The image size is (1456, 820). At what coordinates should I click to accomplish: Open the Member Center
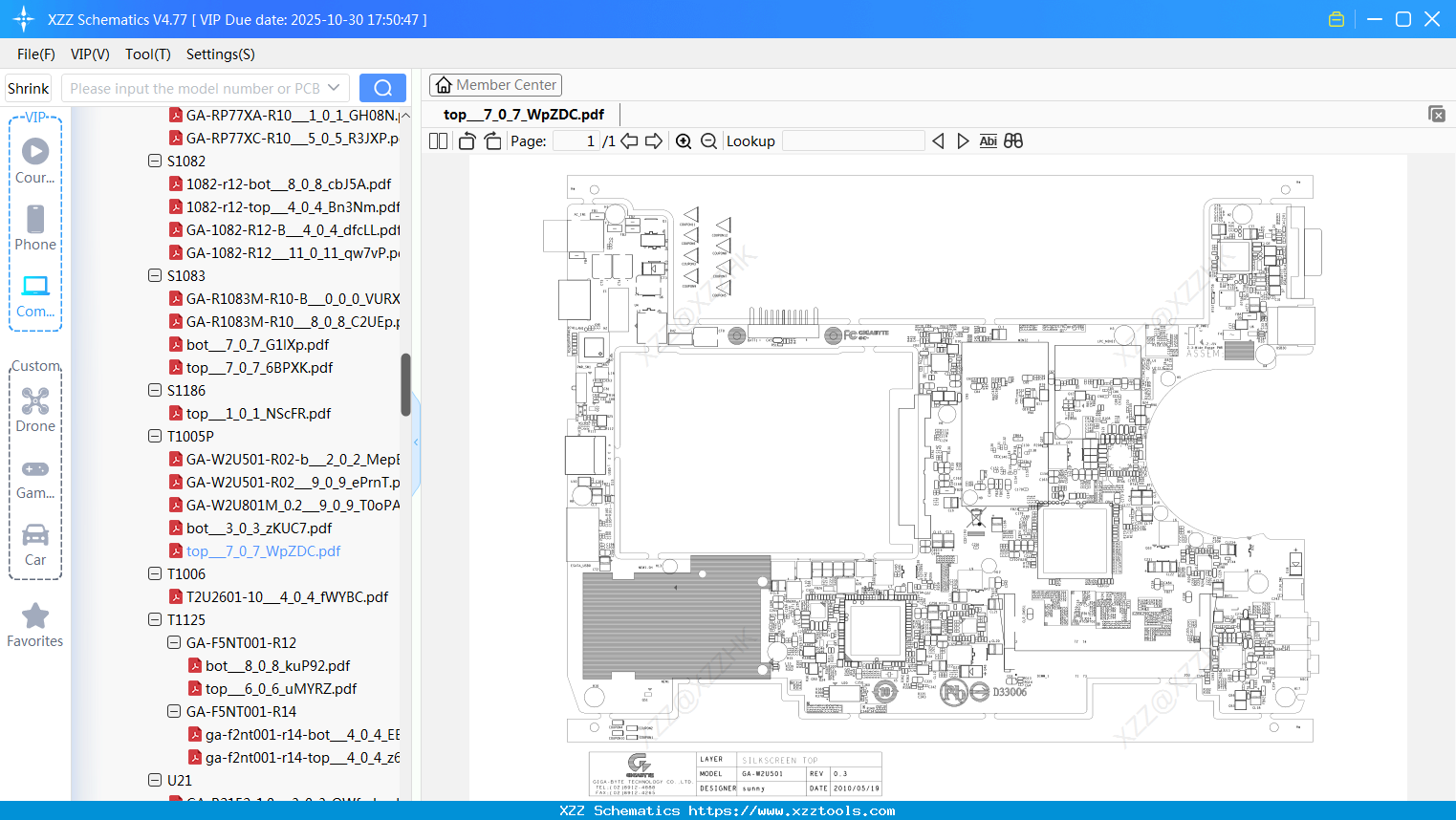coord(495,85)
